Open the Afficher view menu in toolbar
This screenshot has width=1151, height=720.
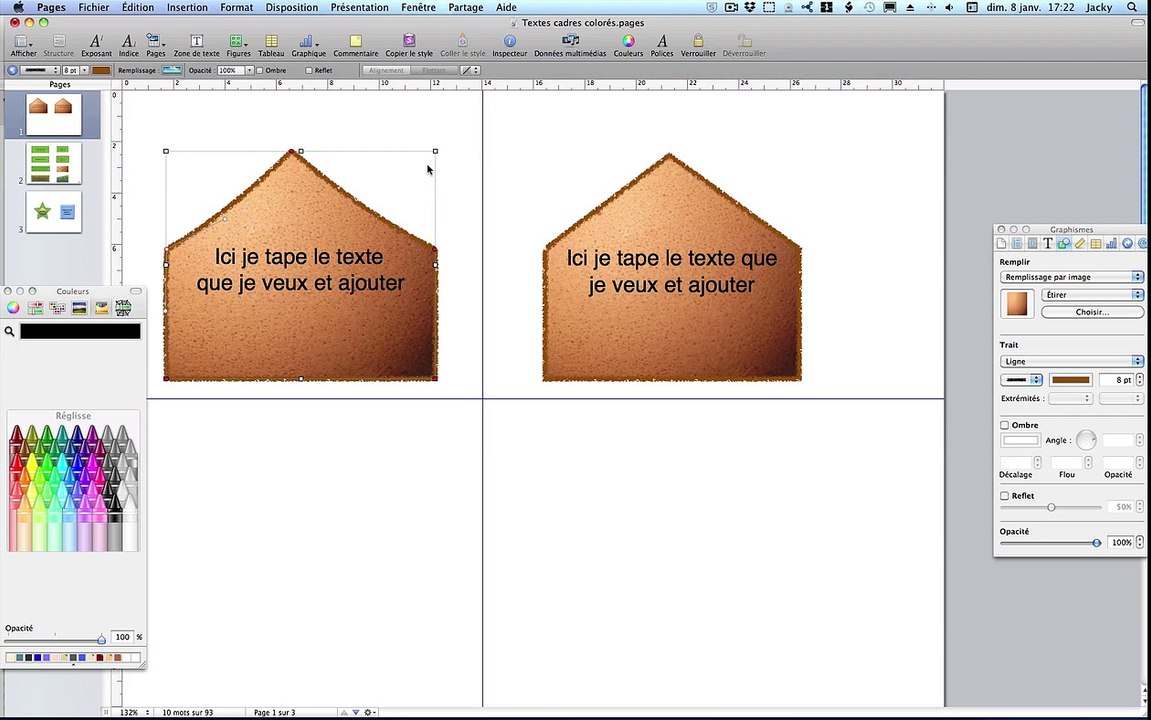click(23, 46)
